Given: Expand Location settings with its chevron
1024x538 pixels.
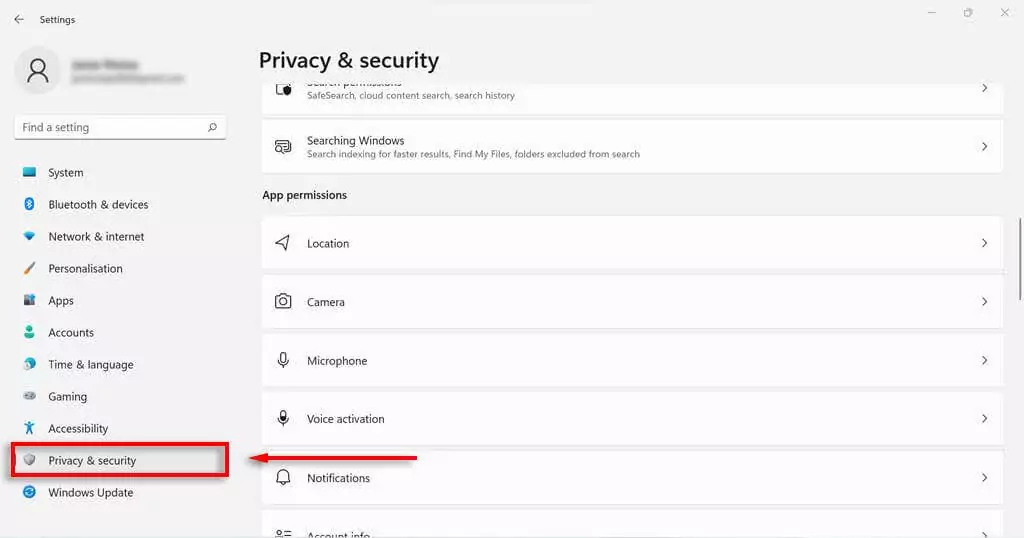Looking at the screenshot, I should (x=984, y=244).
